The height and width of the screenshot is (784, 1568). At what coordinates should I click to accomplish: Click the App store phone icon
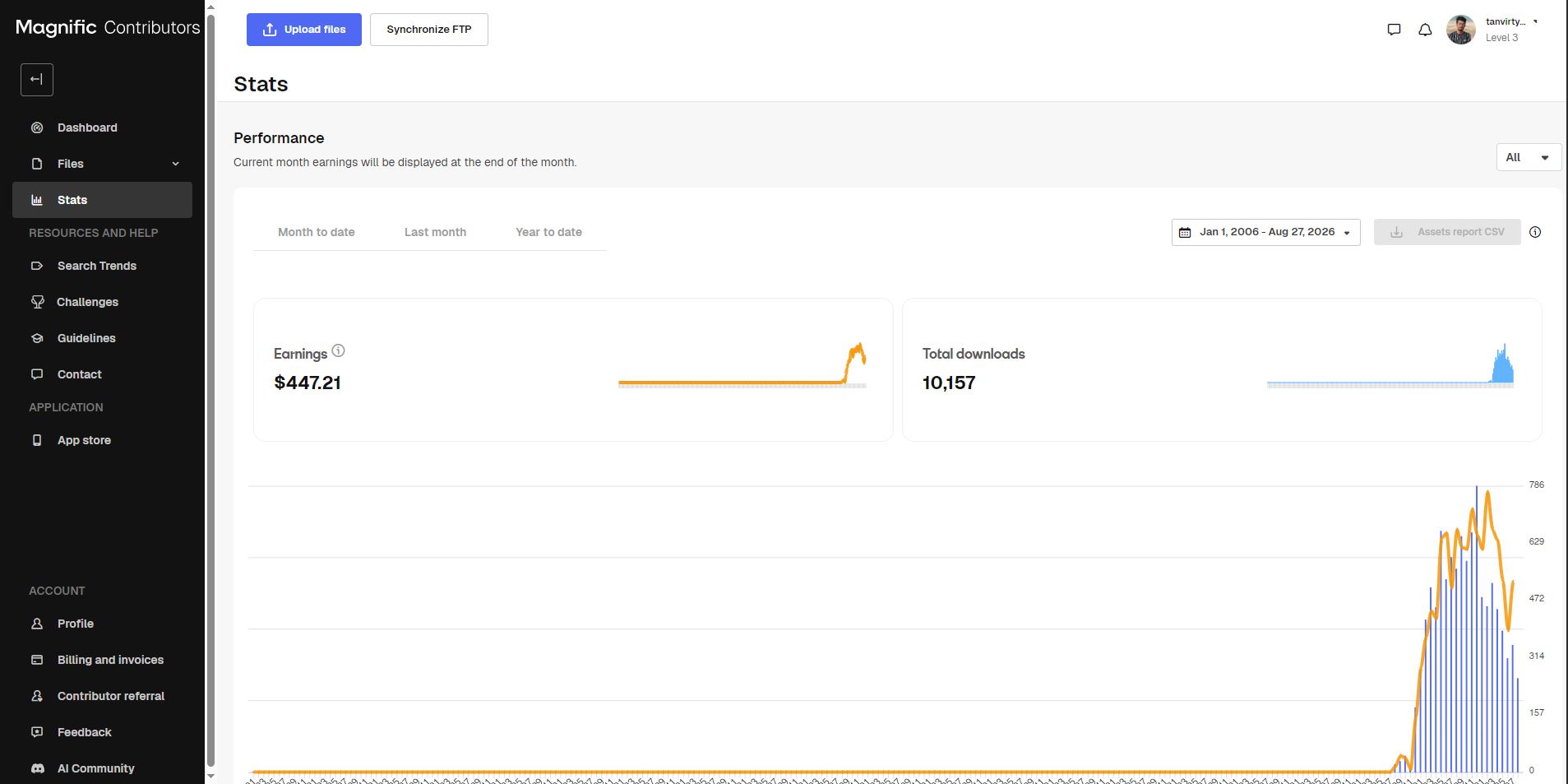[x=37, y=440]
